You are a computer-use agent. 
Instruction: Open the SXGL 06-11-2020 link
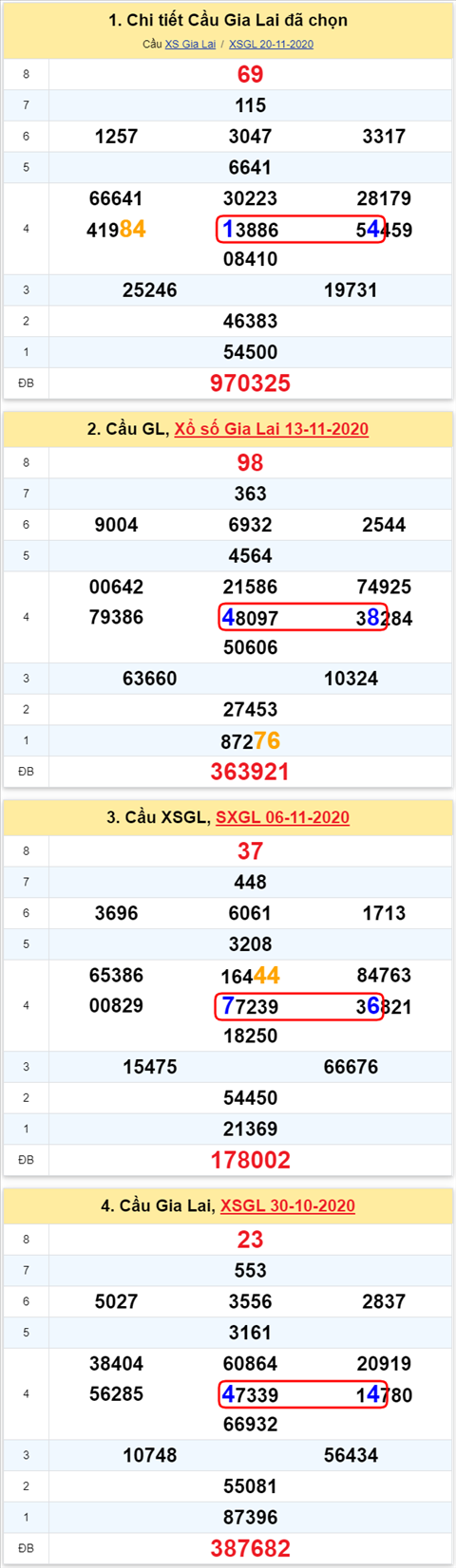click(x=283, y=817)
